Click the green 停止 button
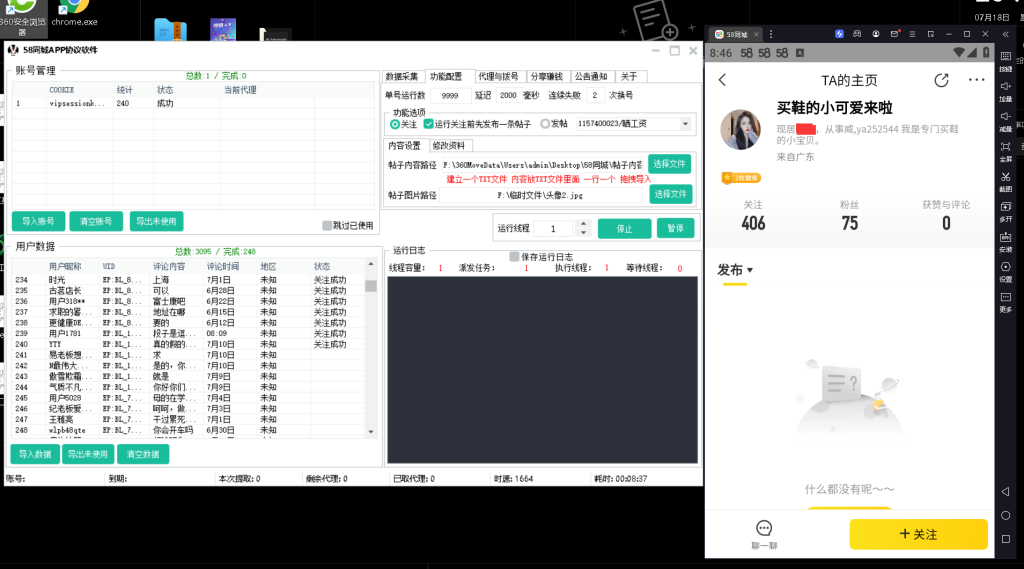 point(624,228)
